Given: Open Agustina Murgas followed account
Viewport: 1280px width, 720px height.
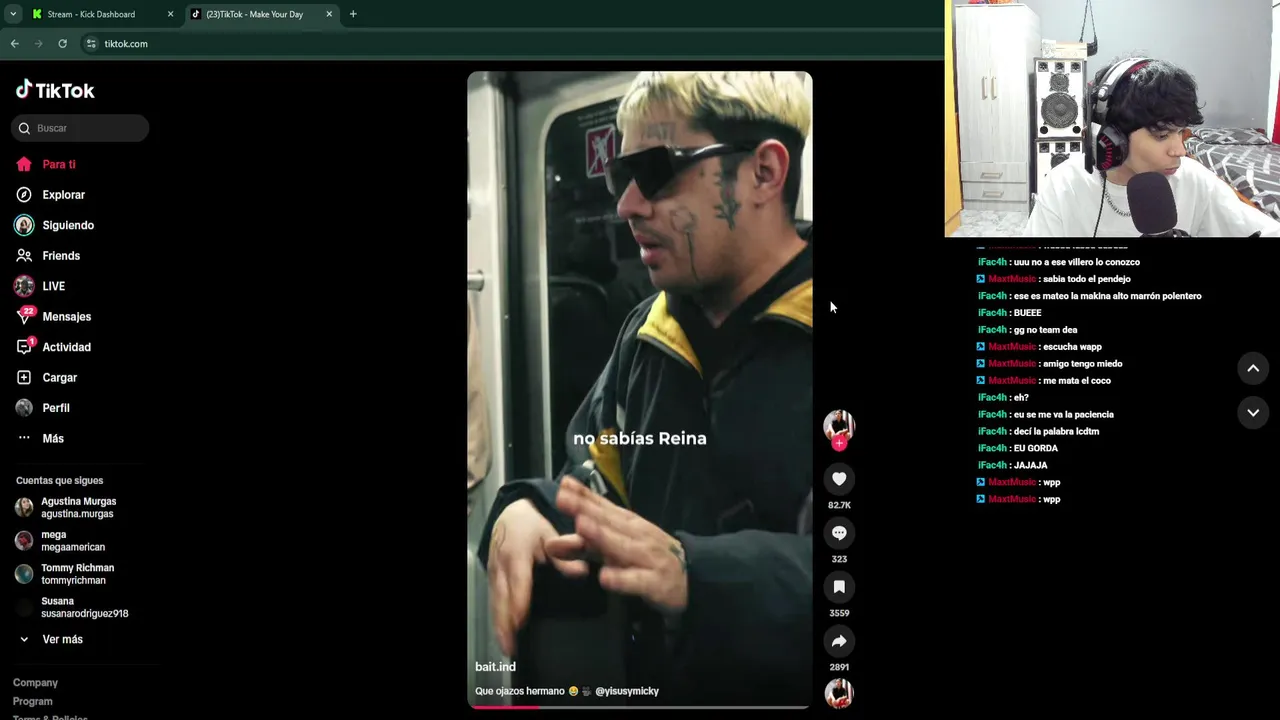Looking at the screenshot, I should (66, 507).
